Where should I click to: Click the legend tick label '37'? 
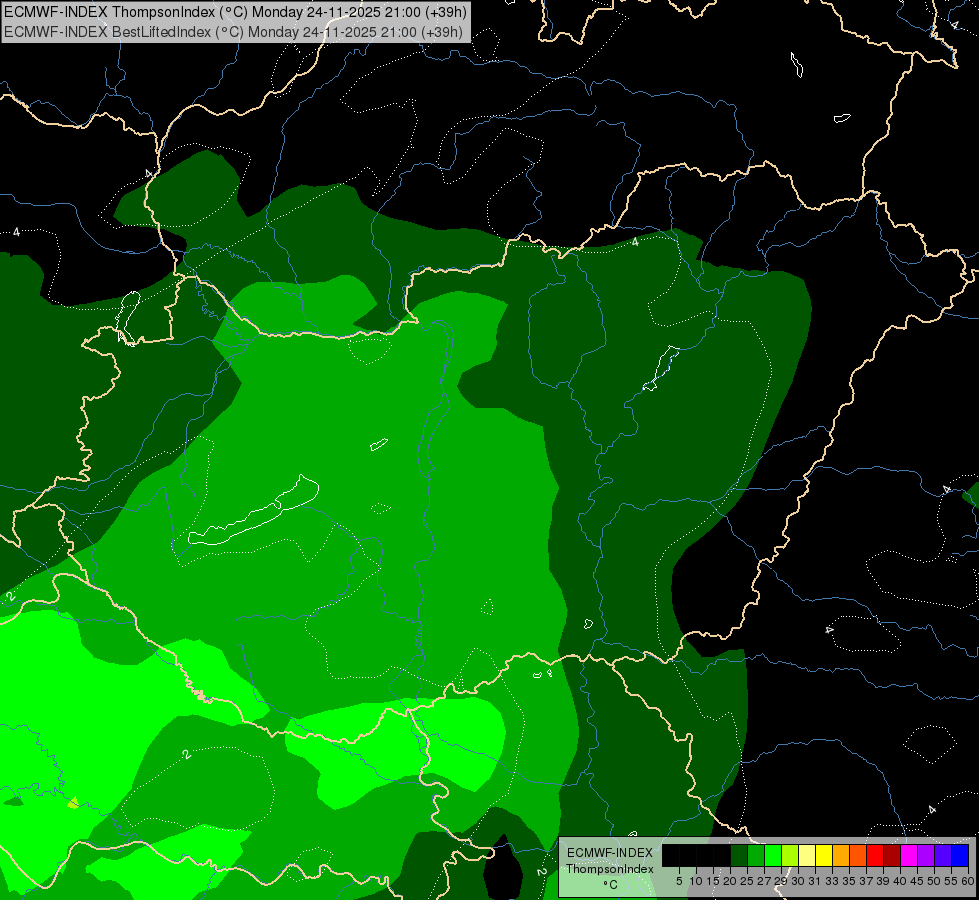click(866, 881)
